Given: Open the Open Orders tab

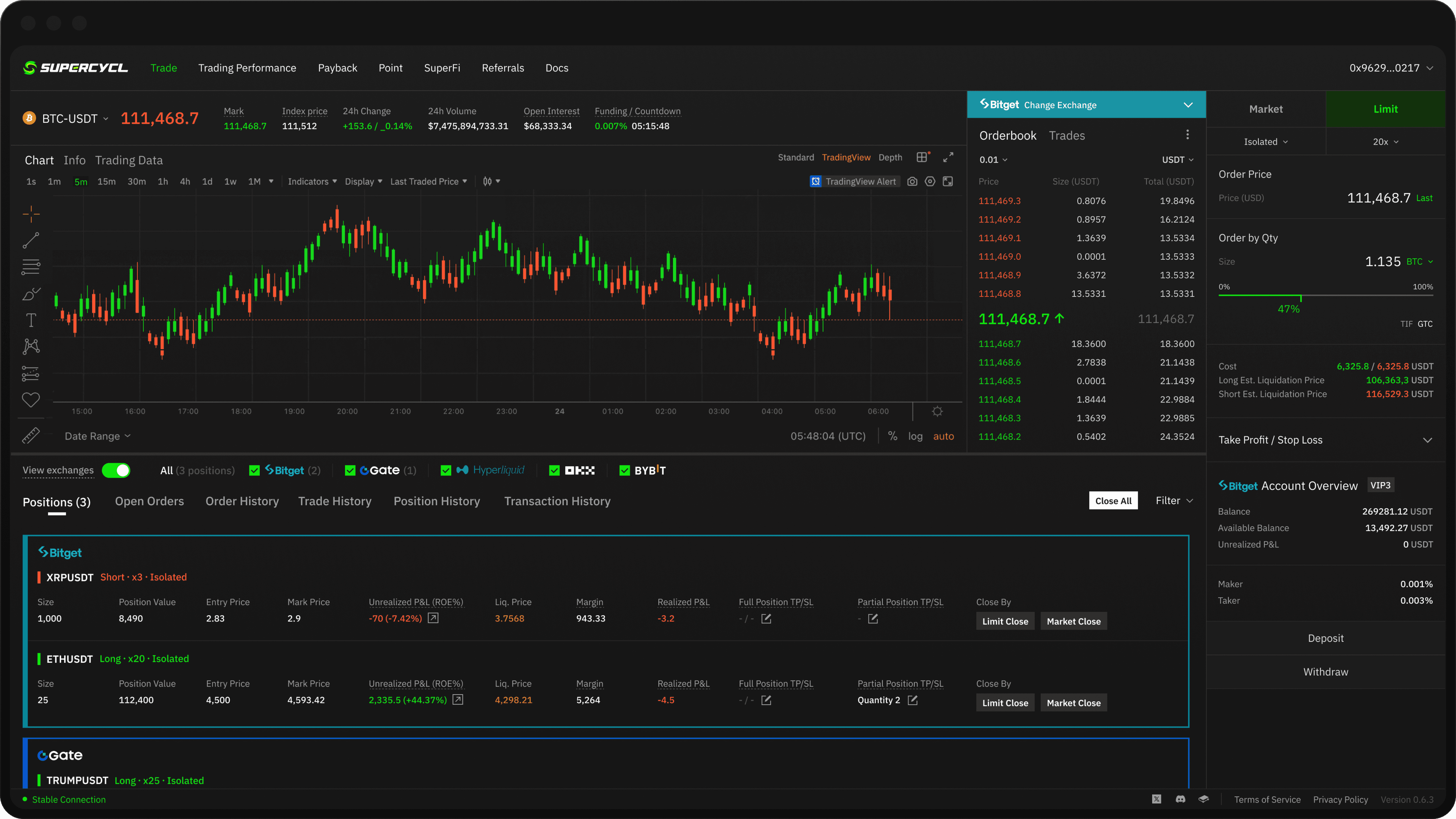Looking at the screenshot, I should coord(149,501).
